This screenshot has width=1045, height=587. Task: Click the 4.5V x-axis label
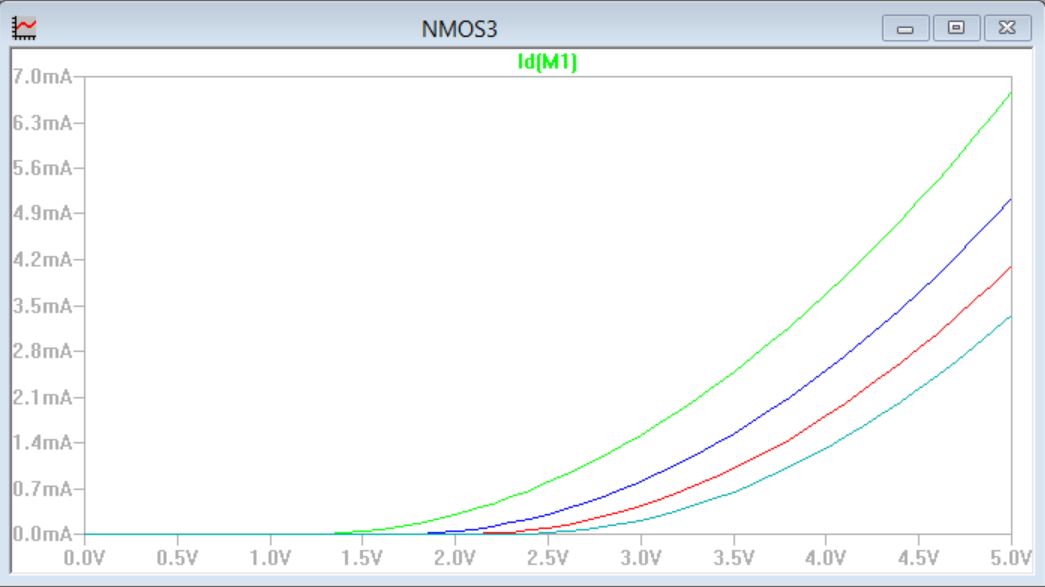pyautogui.click(x=918, y=558)
